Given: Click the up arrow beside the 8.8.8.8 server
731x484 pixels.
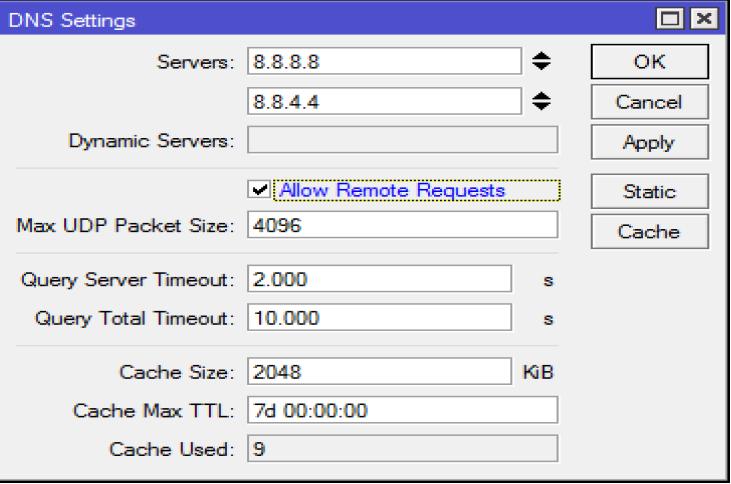Looking at the screenshot, I should (x=542, y=57).
